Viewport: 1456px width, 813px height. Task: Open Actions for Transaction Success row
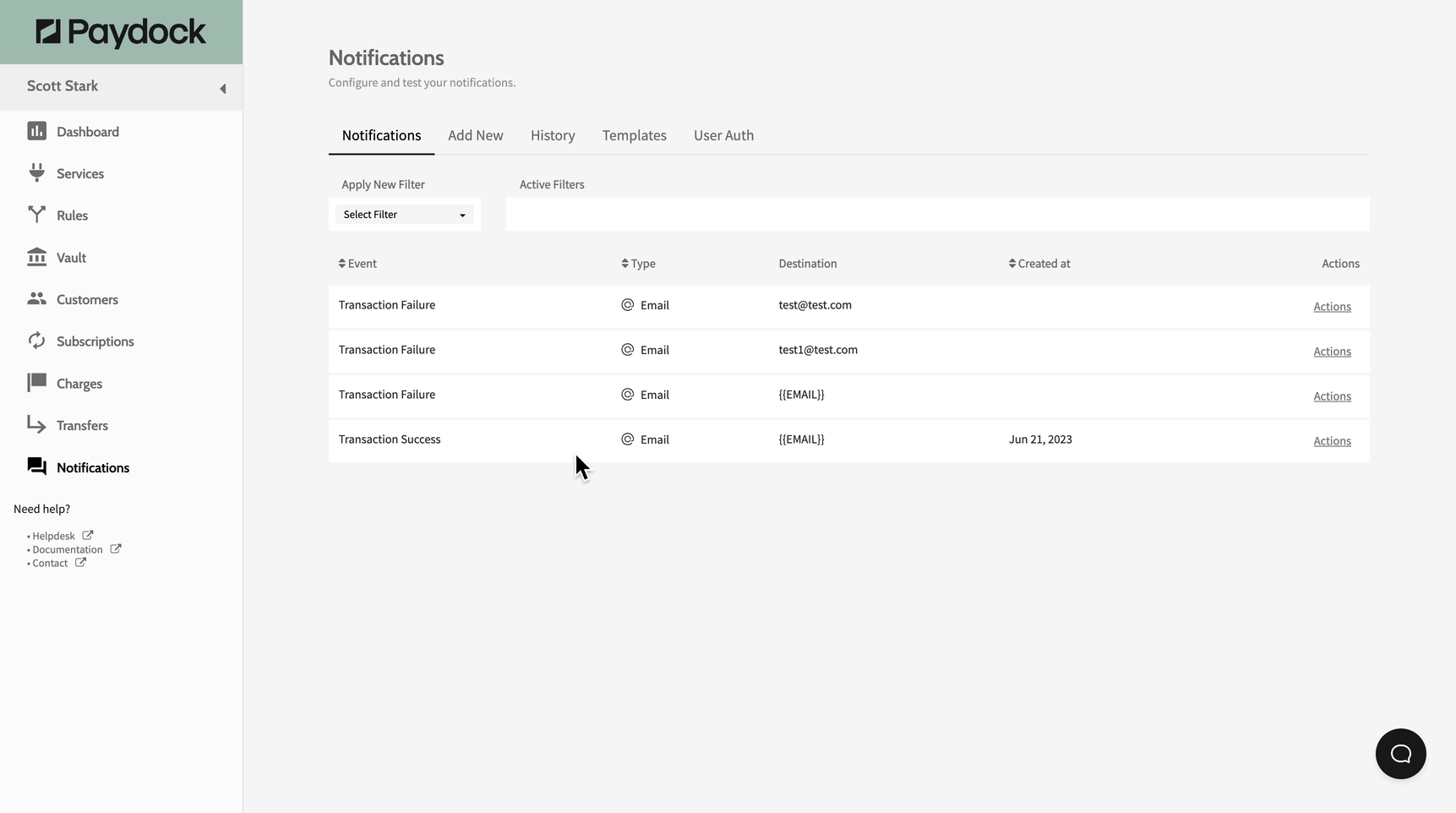point(1332,441)
